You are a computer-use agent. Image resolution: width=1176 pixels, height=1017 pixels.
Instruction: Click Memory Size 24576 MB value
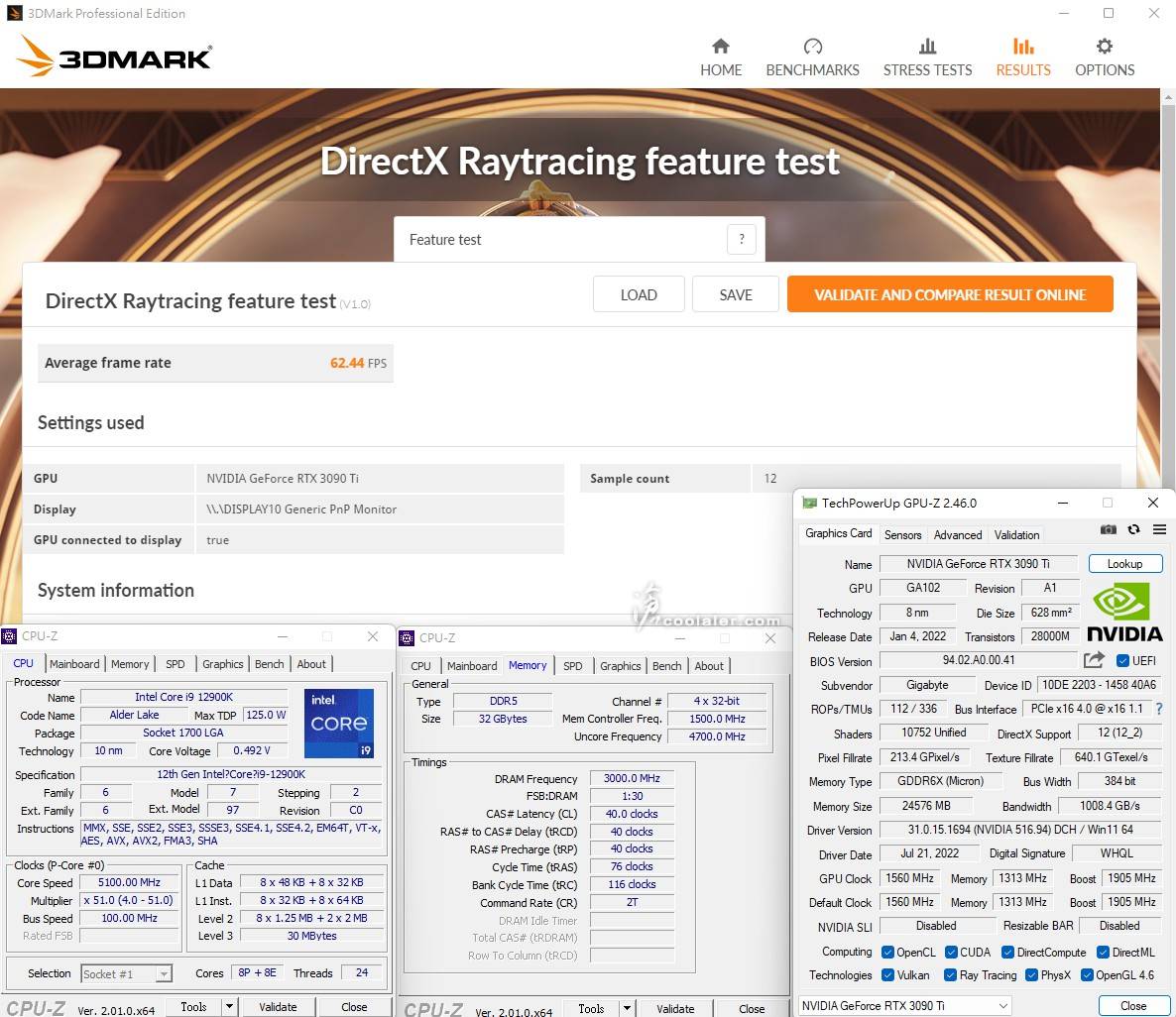point(925,806)
